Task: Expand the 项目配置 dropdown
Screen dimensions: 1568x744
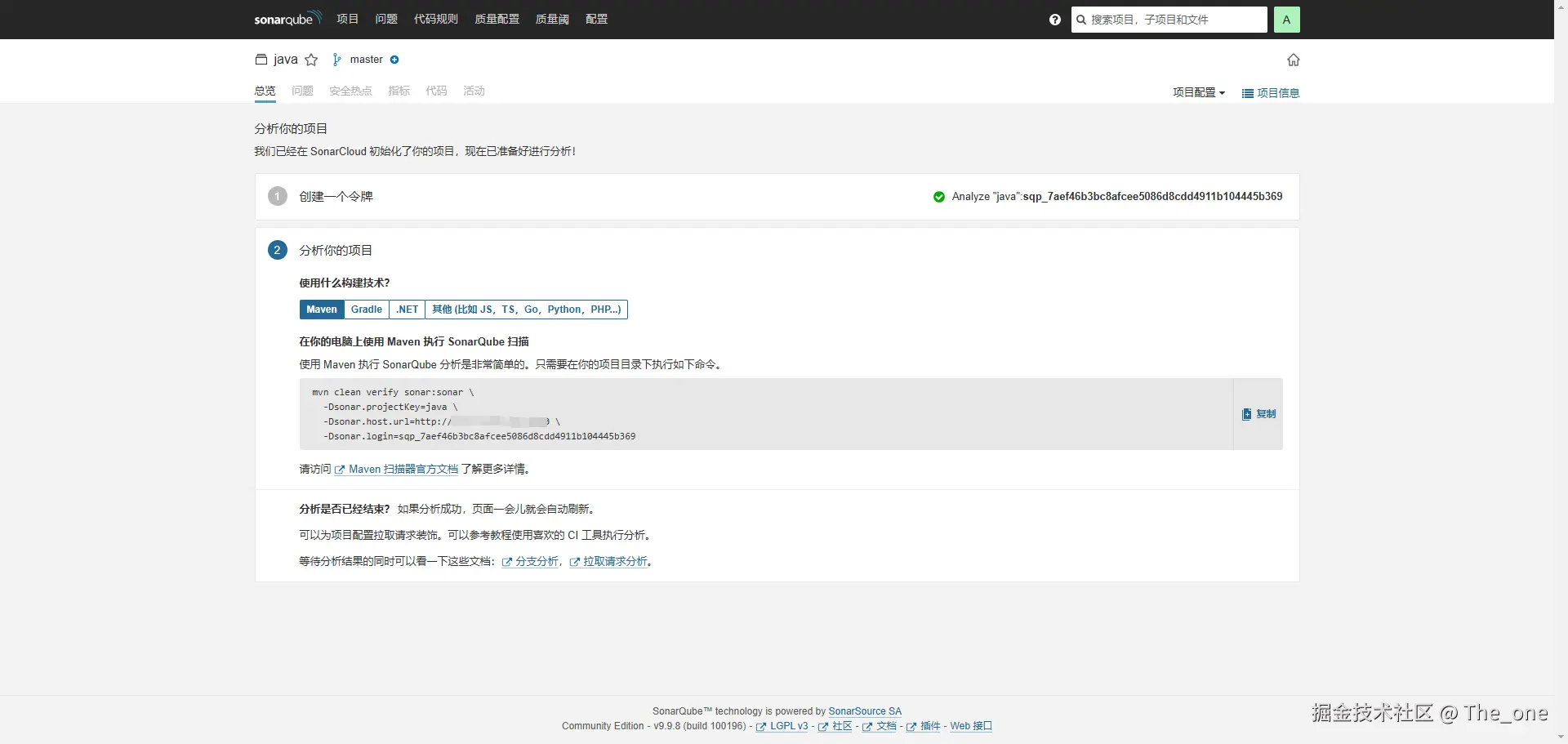Action: [1199, 93]
